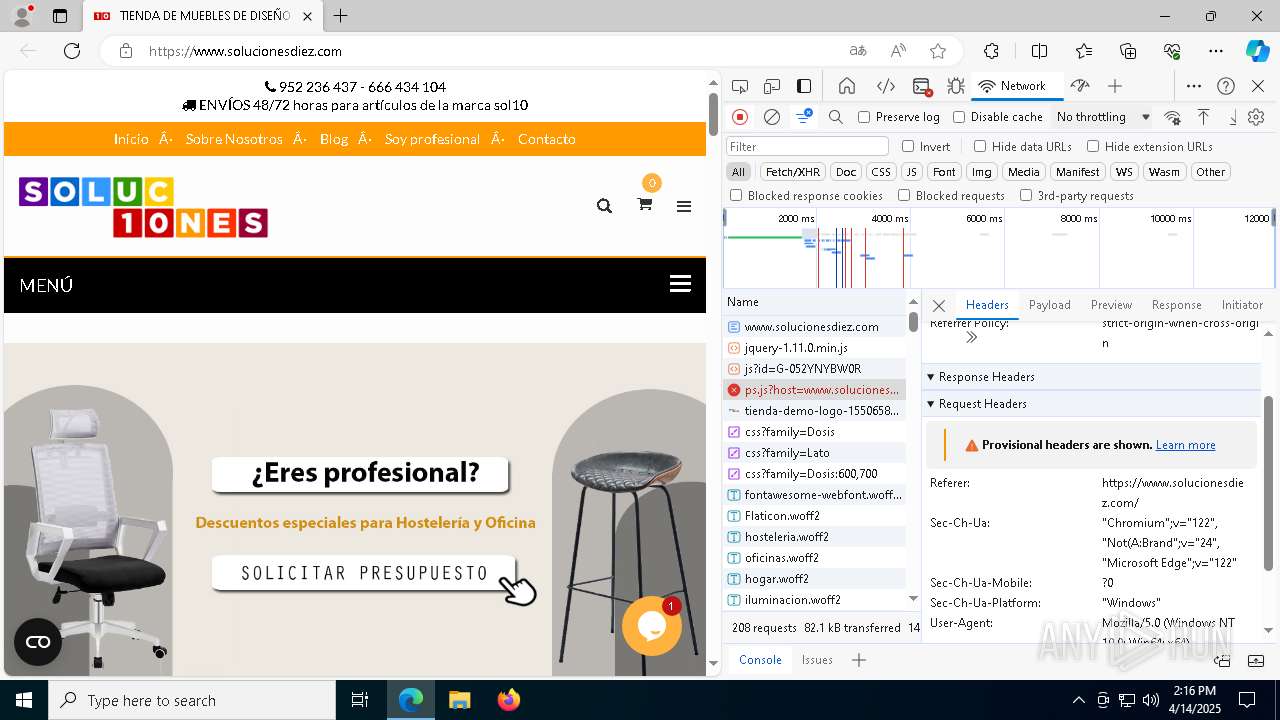
Task: Open the Inspect element picker tool
Action: pos(740,86)
